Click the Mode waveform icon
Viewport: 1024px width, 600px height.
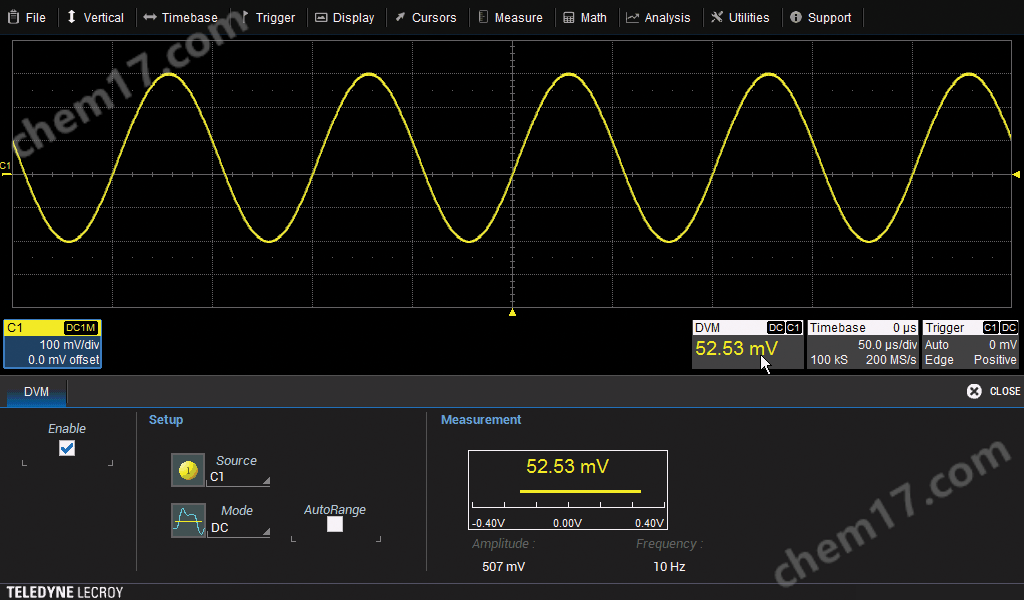(x=188, y=520)
